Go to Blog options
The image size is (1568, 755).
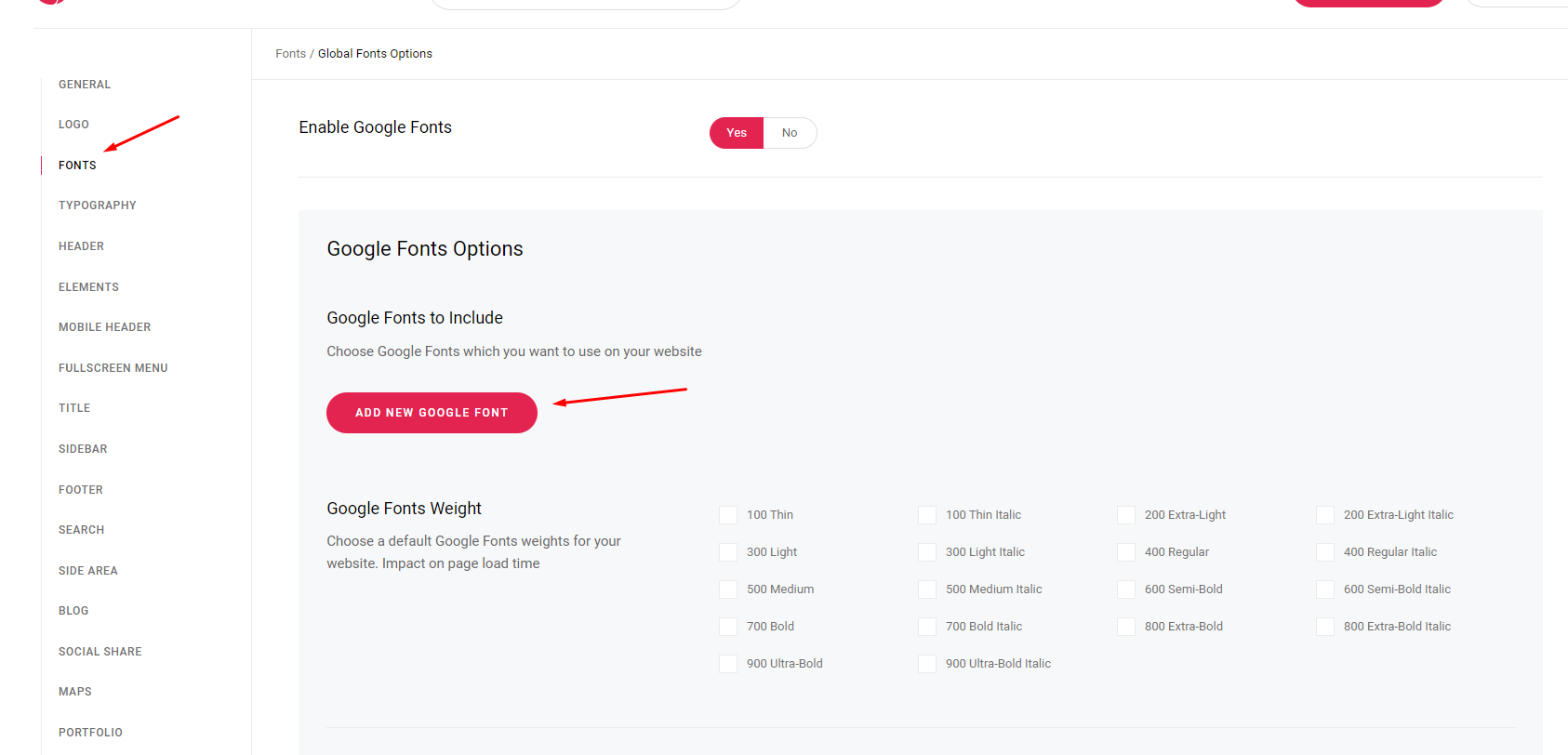(x=73, y=611)
